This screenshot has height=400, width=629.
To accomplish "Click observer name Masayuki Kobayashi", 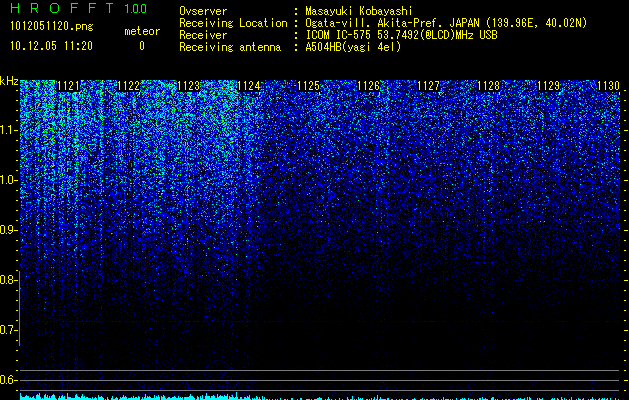I will coord(358,11).
